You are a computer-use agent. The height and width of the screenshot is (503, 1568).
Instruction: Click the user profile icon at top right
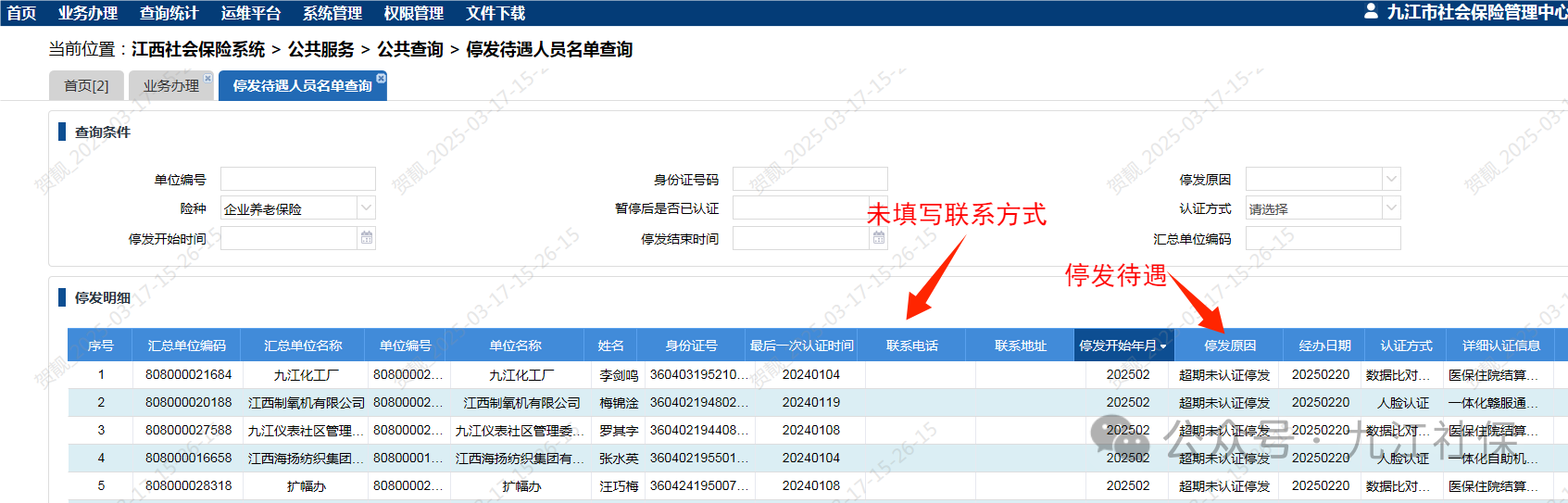1371,11
